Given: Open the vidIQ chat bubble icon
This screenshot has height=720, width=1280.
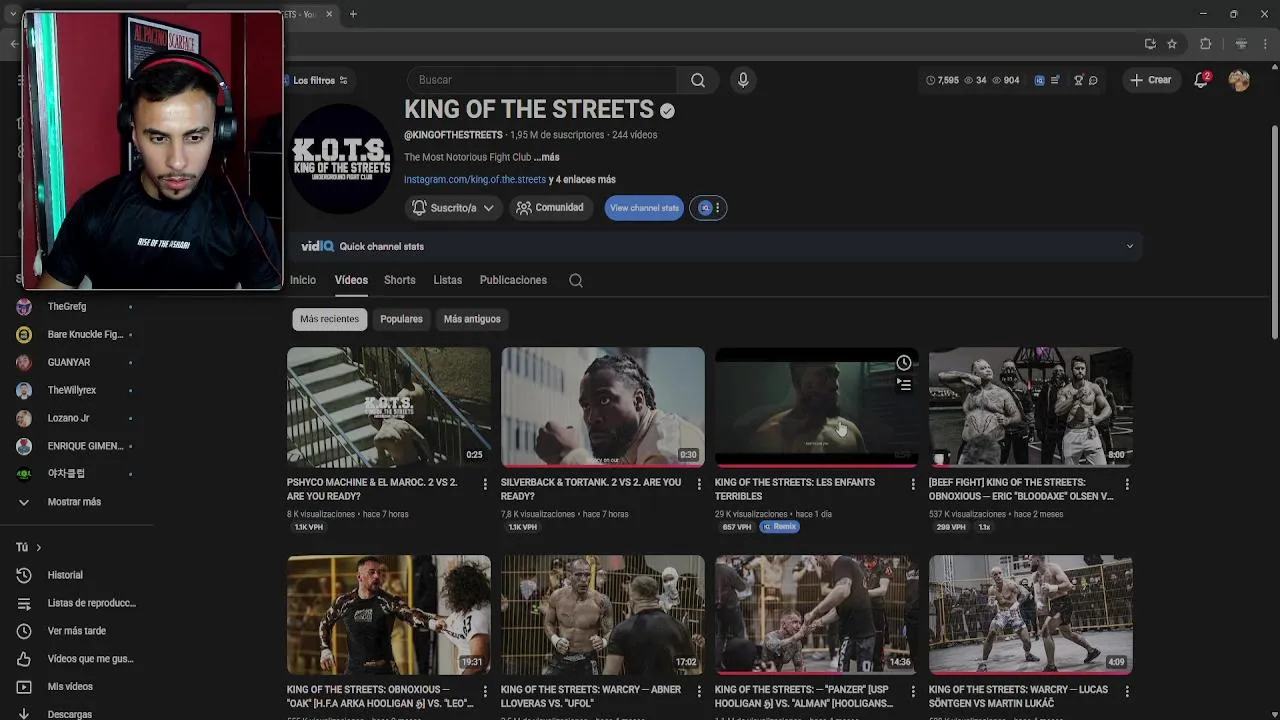Looking at the screenshot, I should [1093, 80].
